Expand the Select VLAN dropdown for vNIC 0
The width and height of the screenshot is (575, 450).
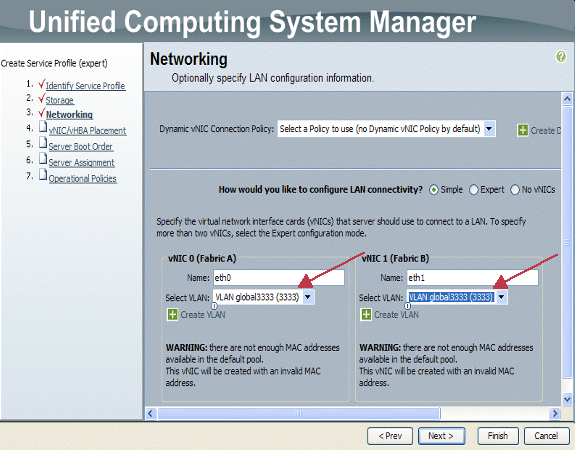(x=308, y=297)
